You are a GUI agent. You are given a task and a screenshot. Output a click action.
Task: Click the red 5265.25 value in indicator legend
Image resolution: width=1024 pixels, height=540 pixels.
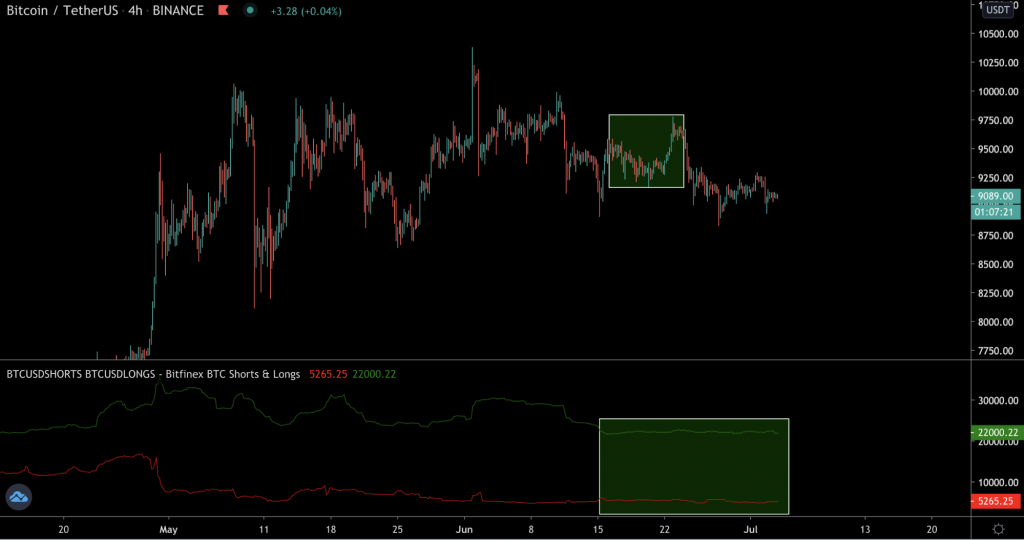point(326,374)
